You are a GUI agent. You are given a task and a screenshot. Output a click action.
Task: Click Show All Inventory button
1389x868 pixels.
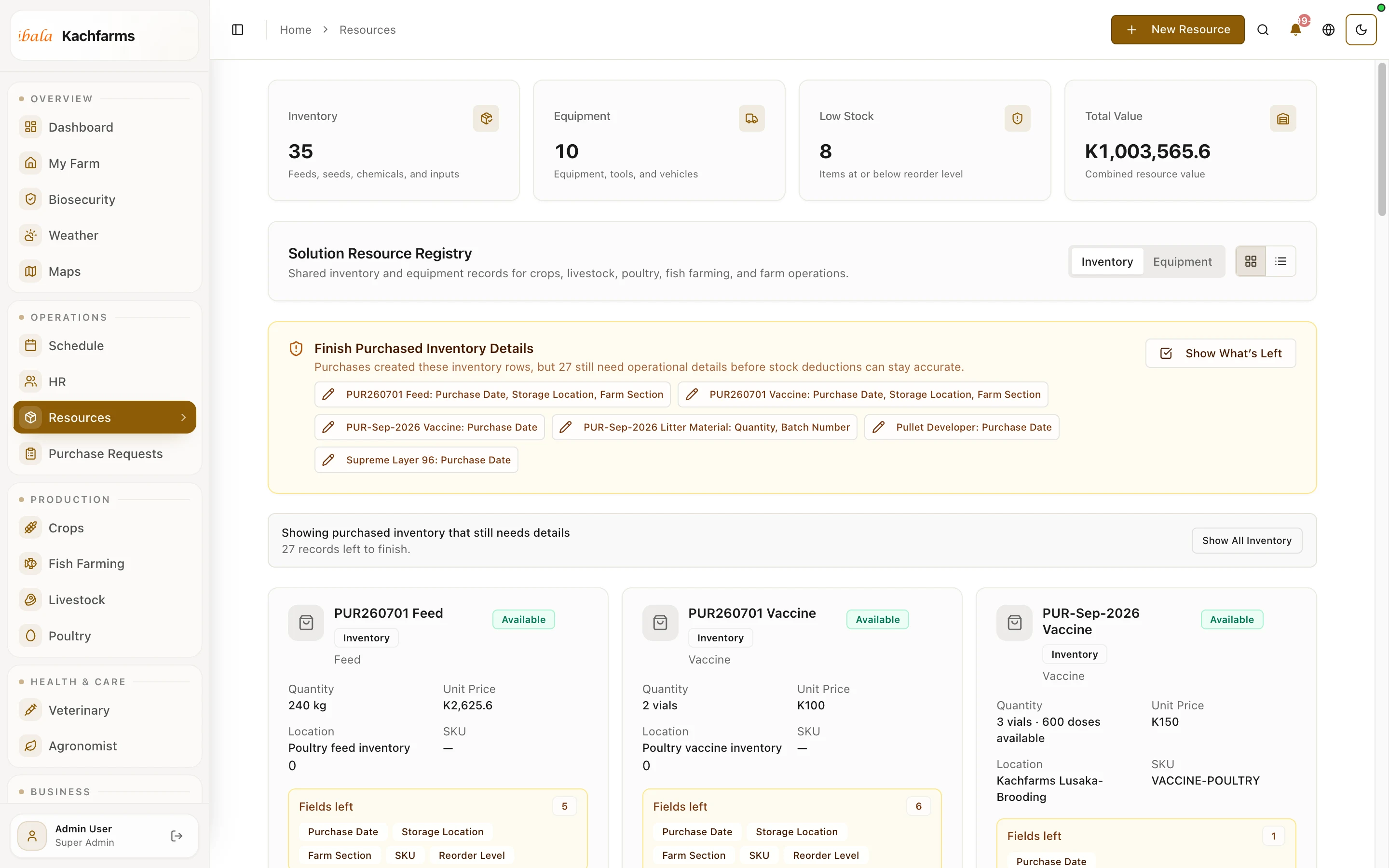[1247, 540]
